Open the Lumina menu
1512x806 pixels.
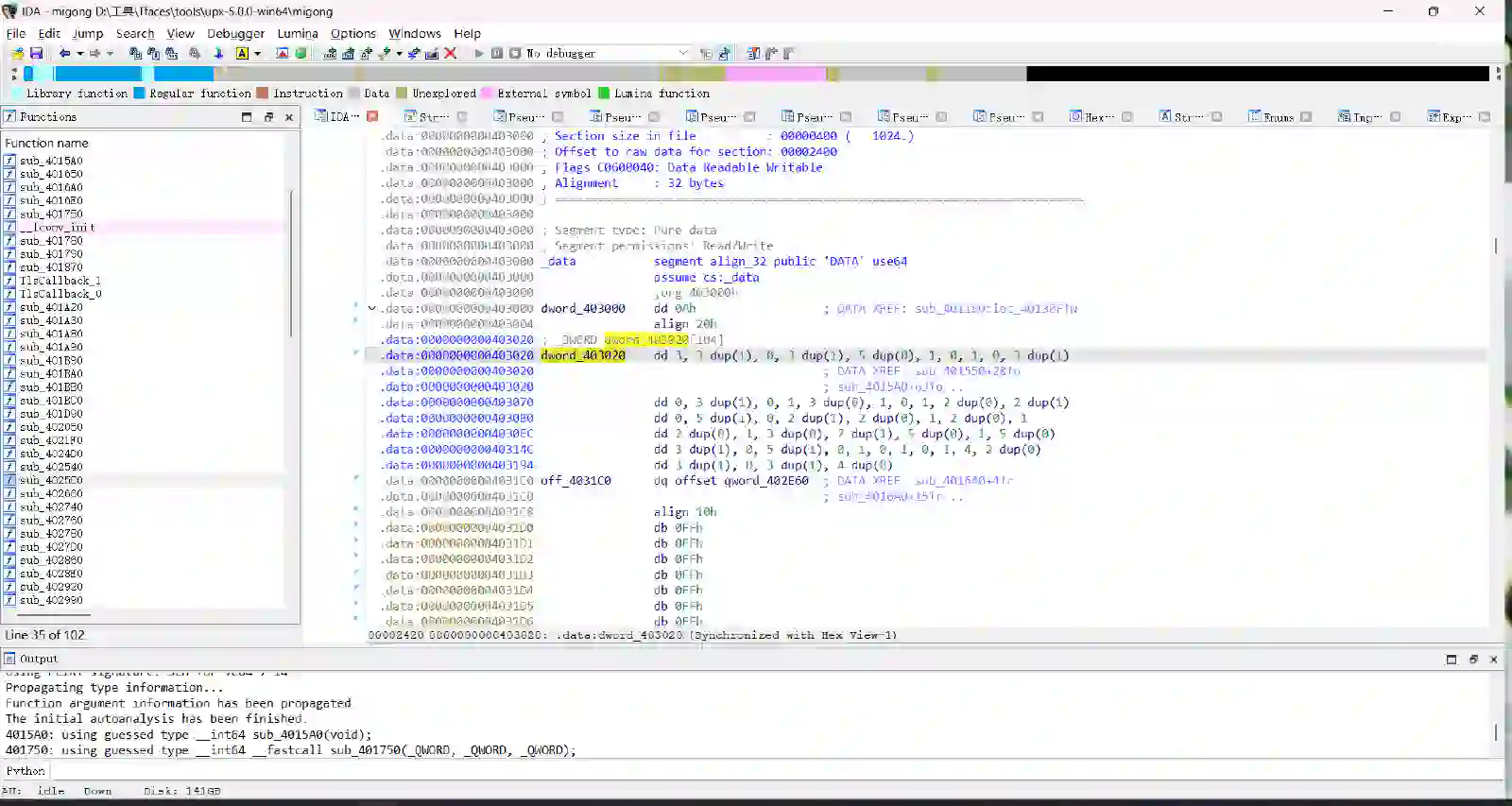[297, 33]
